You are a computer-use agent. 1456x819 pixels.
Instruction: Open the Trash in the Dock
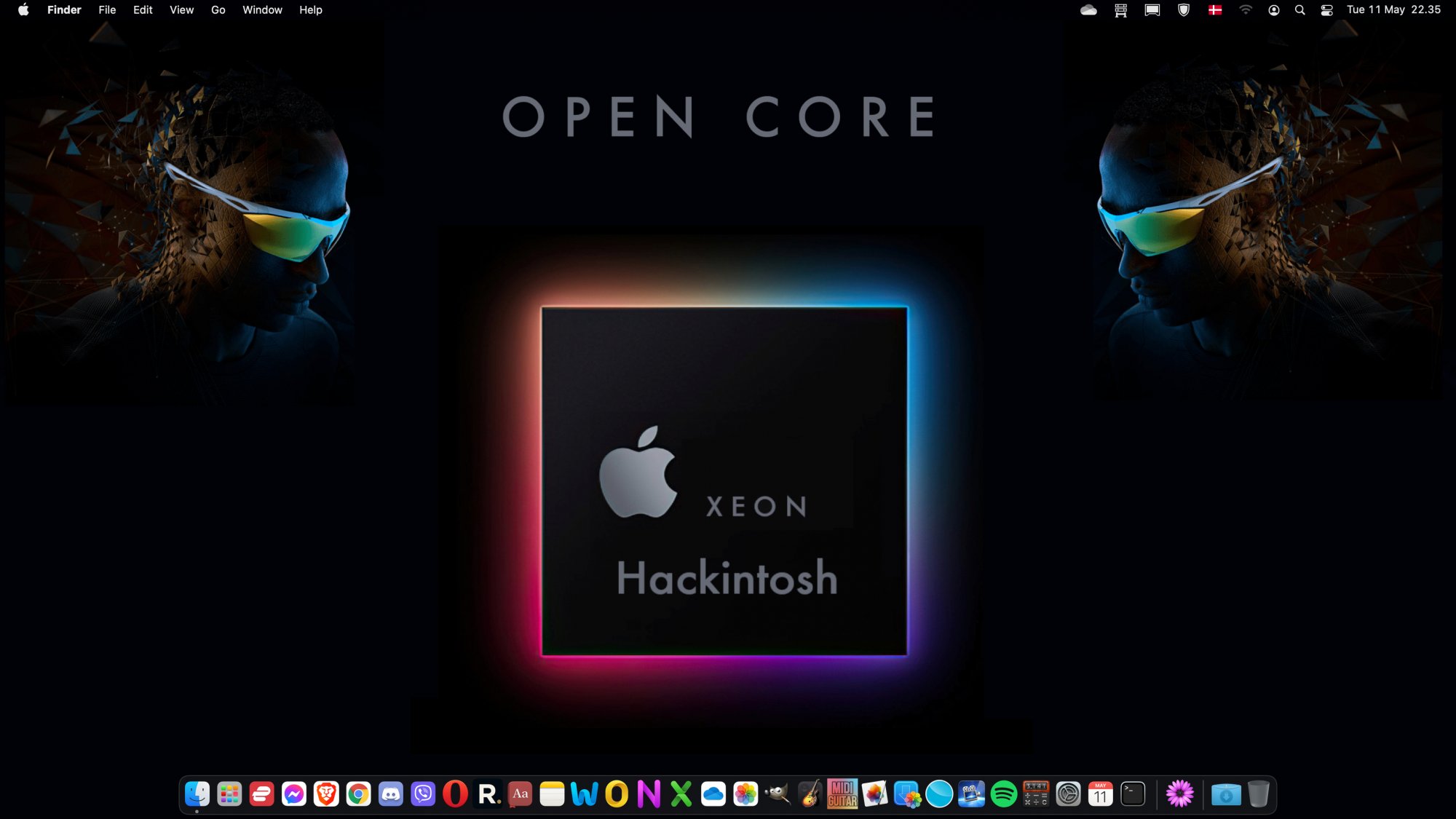point(1259,794)
